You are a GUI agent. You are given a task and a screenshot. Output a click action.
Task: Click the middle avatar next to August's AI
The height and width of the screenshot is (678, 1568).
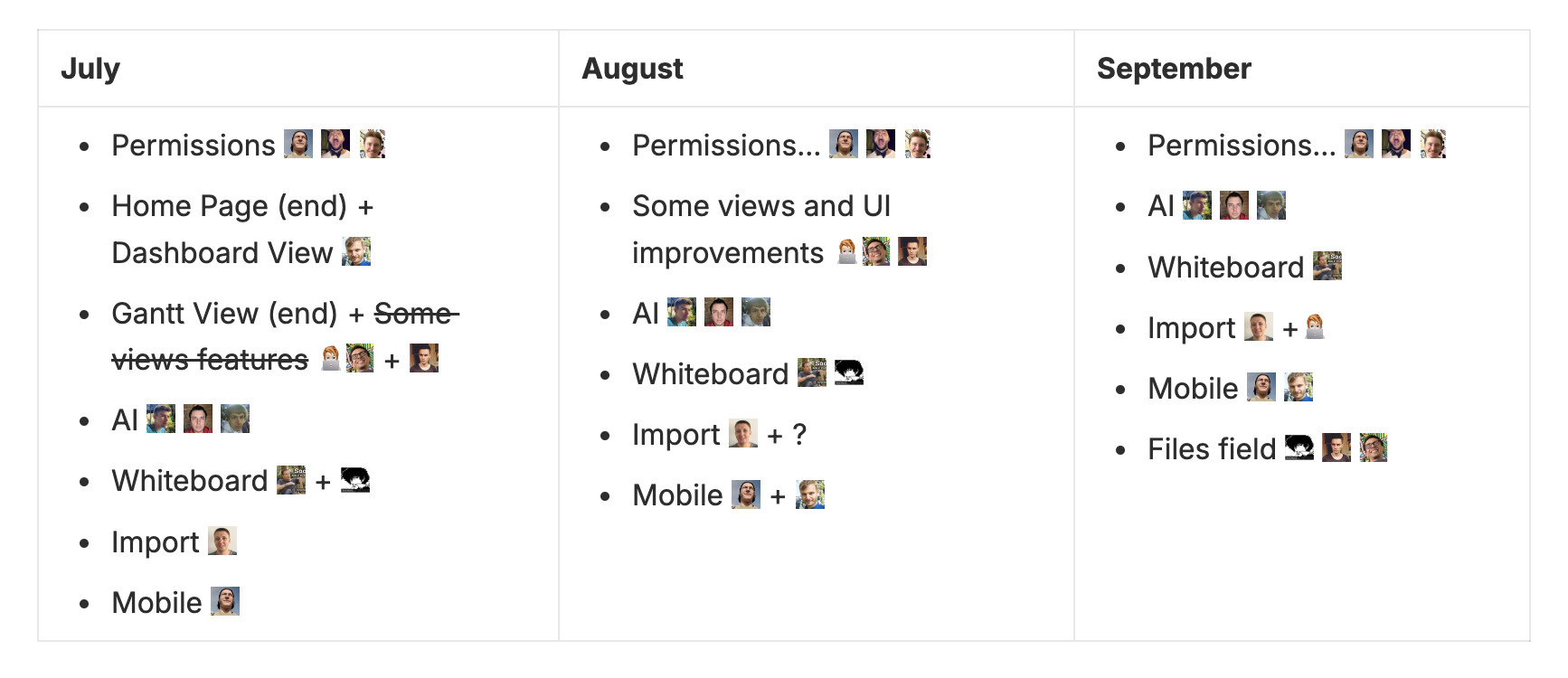[719, 312]
